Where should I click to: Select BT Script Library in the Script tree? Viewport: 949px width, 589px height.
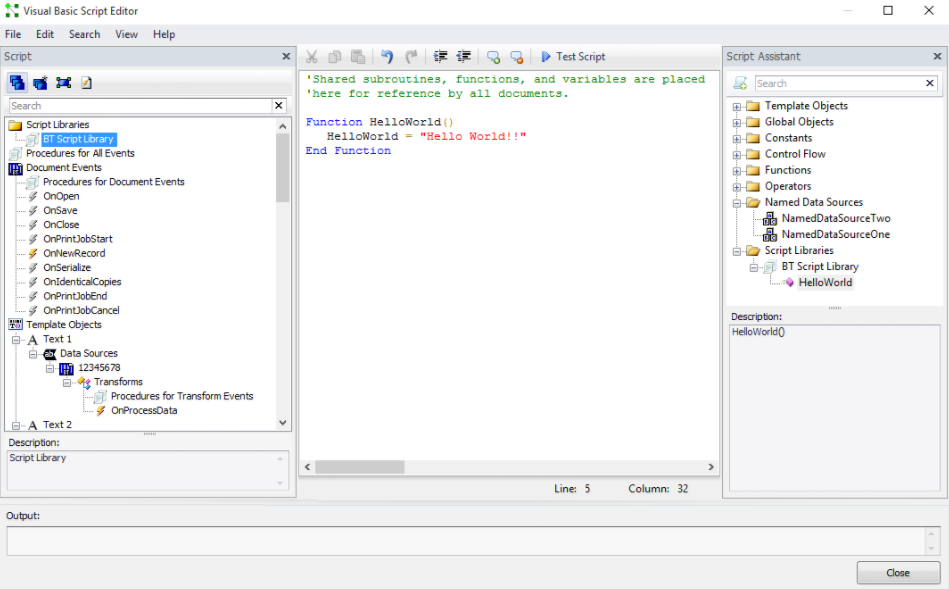click(78, 139)
